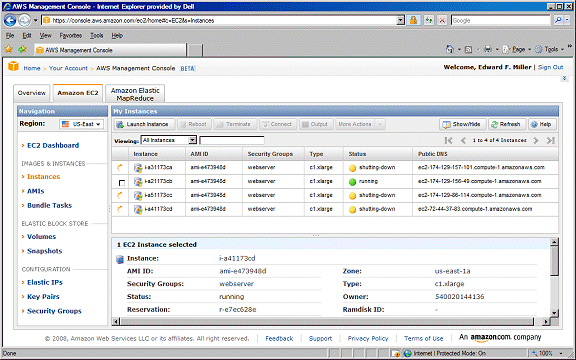Viewport: 576px width, 360px height.
Task: Toggle selection marker for instance i-a41173cd
Action: 120,209
